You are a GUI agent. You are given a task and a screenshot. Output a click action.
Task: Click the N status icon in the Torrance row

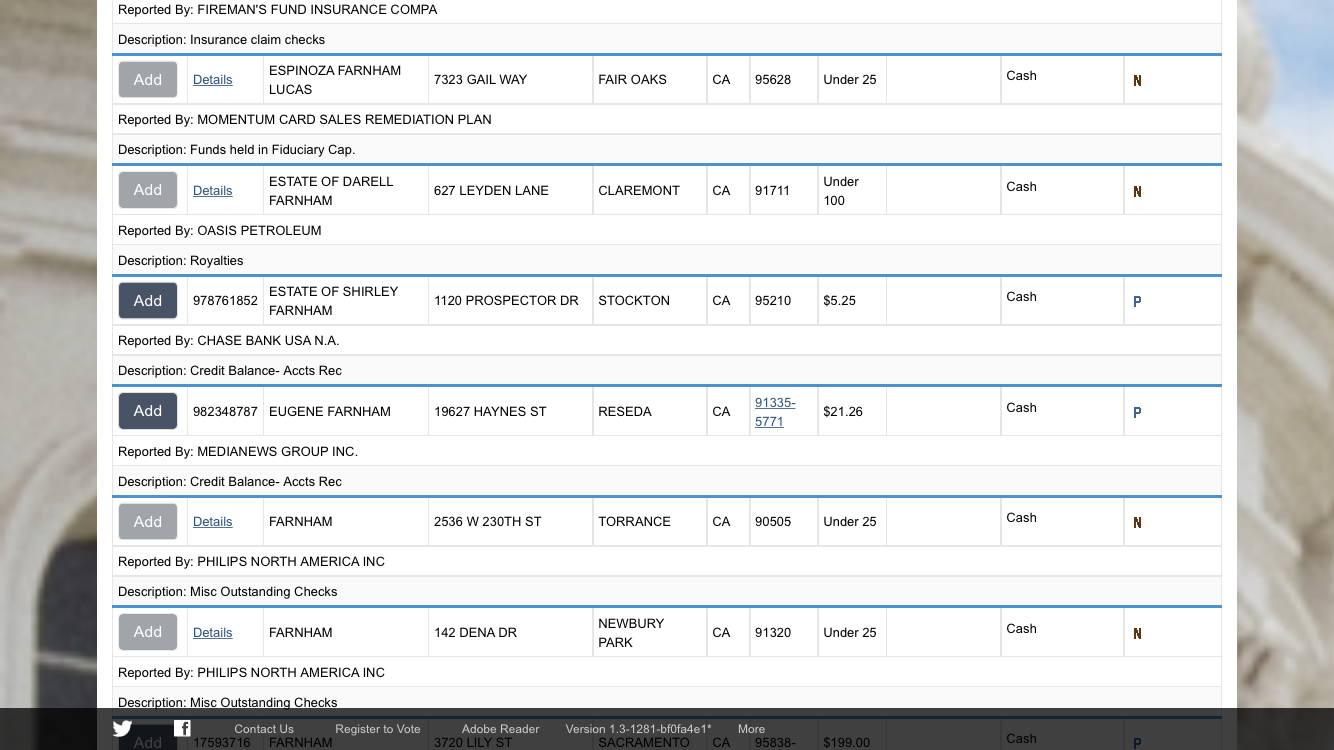pyautogui.click(x=1137, y=523)
